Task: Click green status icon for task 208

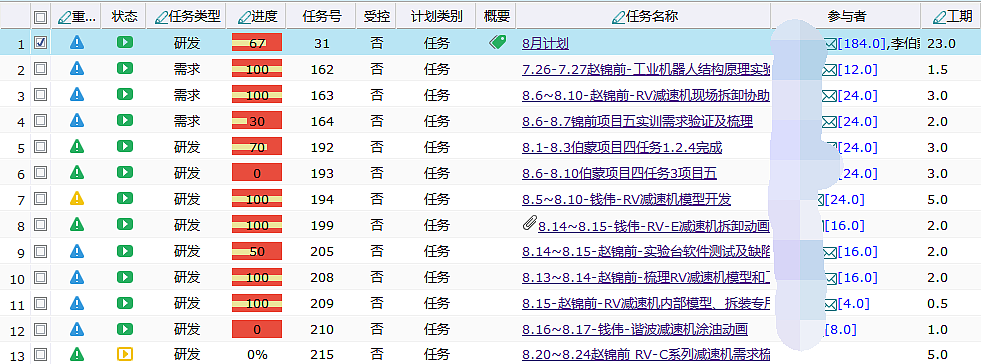Action: pos(125,276)
